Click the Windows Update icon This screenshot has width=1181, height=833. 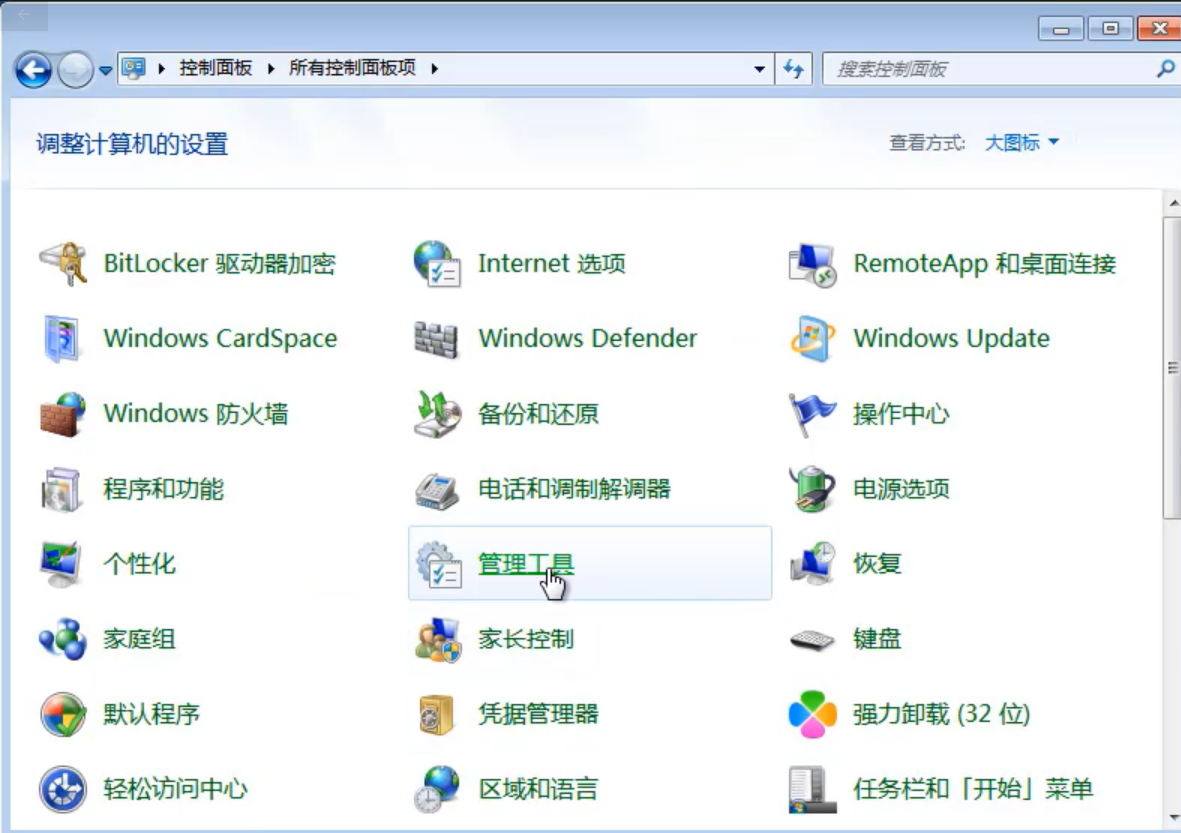(812, 339)
